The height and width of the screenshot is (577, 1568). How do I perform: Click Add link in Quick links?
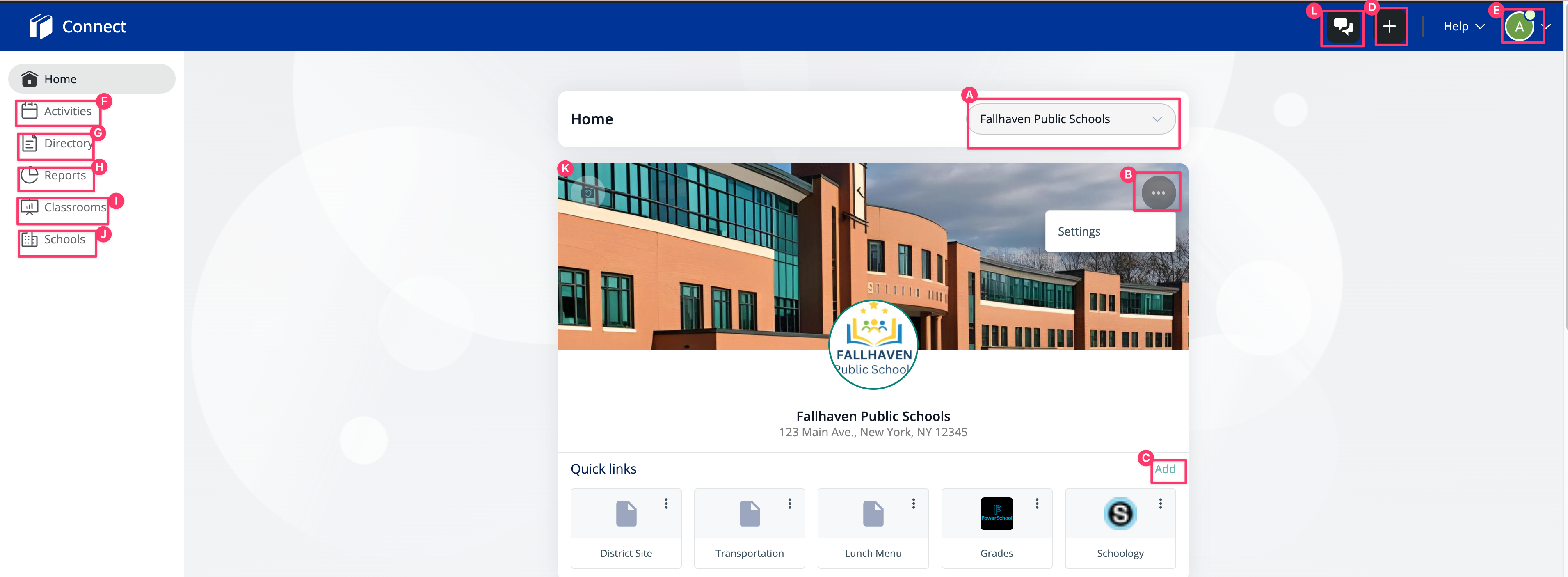[x=1164, y=469]
